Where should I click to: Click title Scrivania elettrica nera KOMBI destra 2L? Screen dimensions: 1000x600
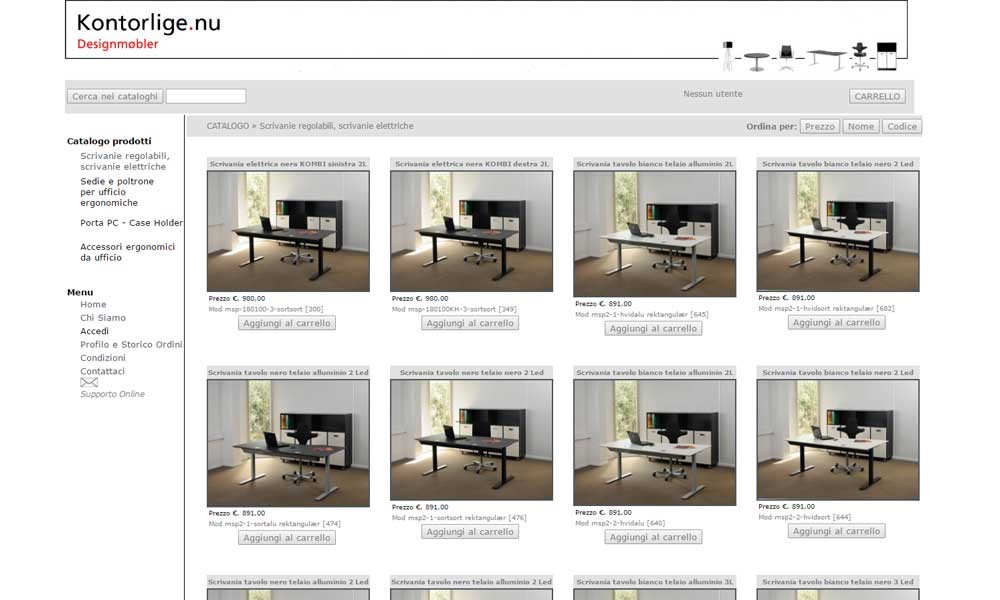pyautogui.click(x=471, y=164)
